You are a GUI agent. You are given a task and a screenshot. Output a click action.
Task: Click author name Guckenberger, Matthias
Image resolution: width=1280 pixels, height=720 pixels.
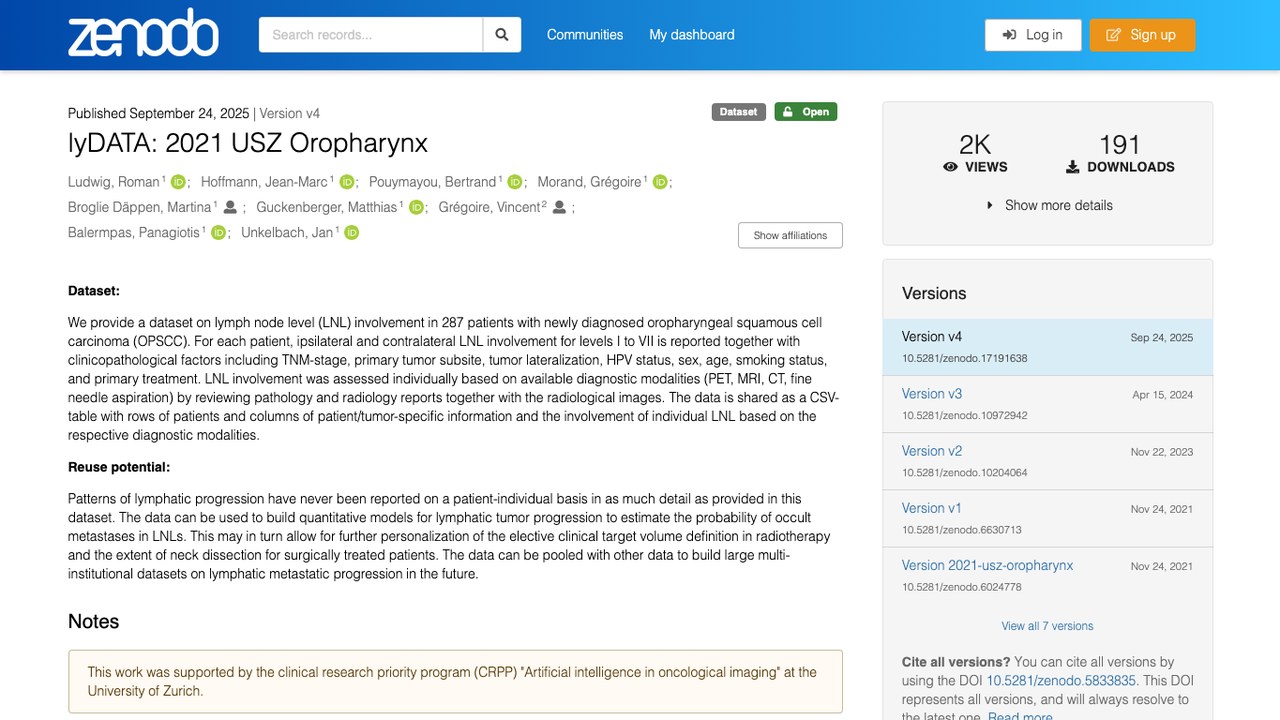click(327, 207)
